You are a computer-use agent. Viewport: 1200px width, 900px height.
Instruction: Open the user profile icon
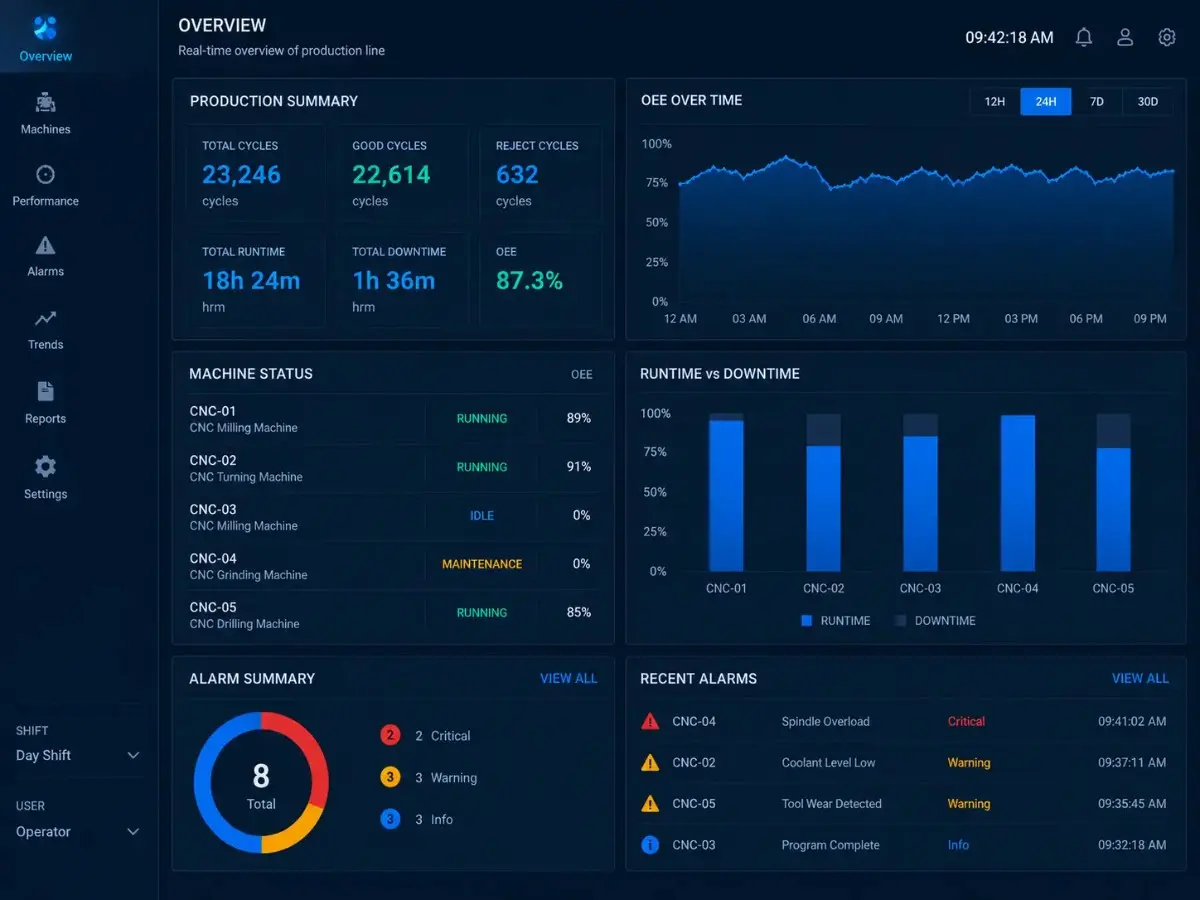tap(1125, 37)
